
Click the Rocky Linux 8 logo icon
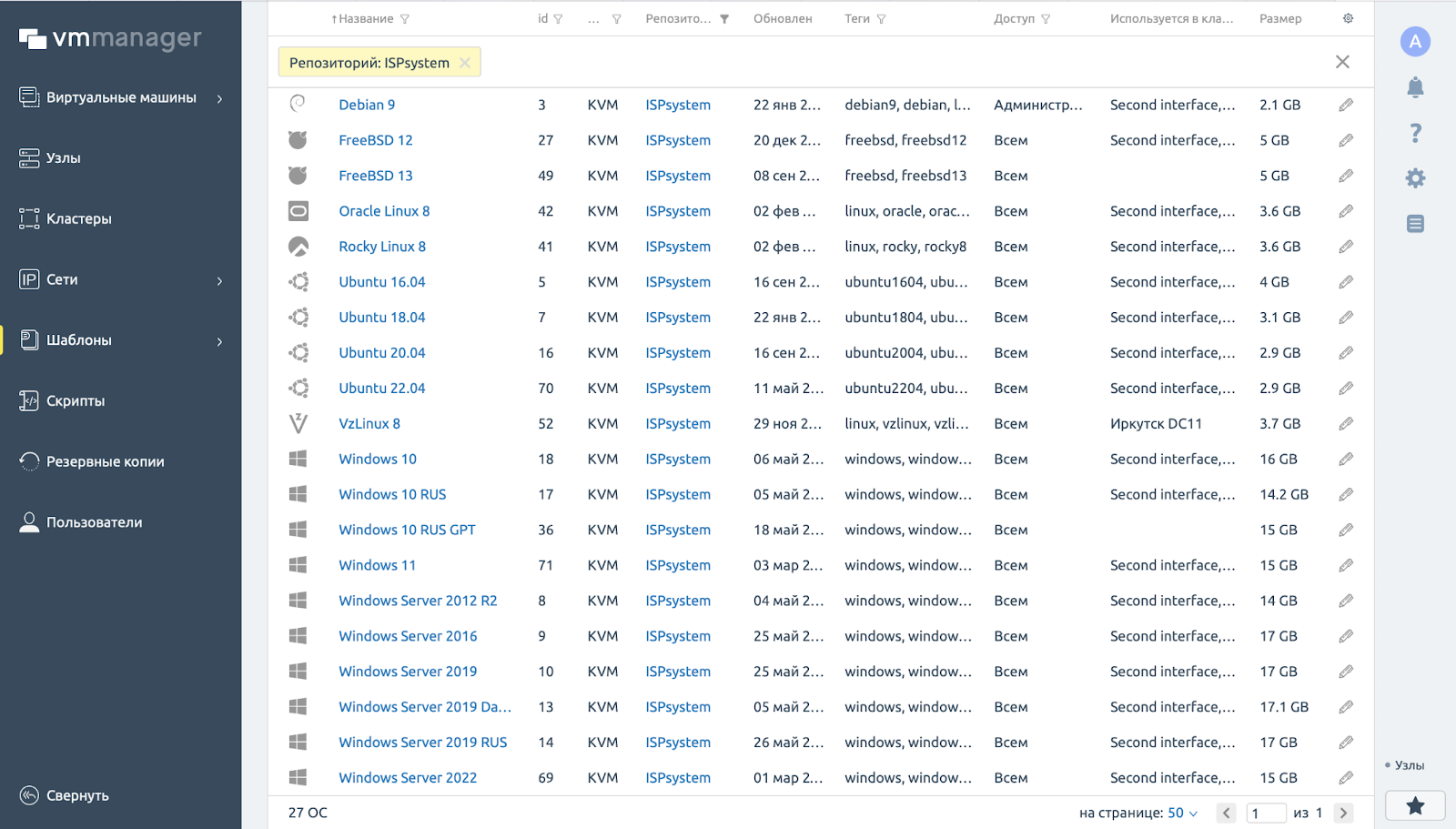[298, 247]
